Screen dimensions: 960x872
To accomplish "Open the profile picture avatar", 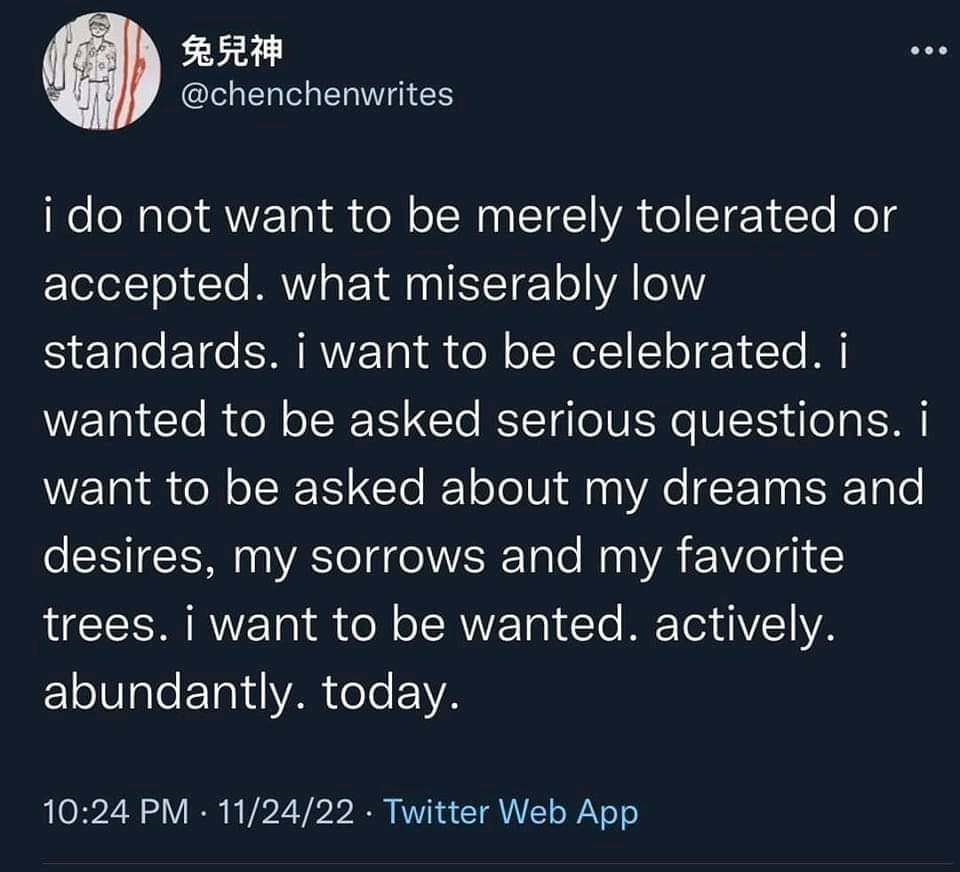I will pyautogui.click(x=102, y=71).
